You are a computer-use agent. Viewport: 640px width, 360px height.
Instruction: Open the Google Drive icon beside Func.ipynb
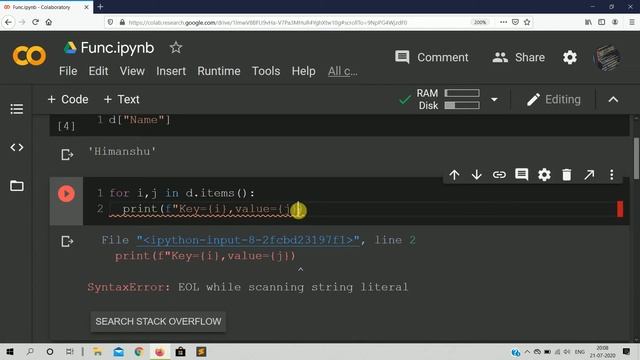(x=70, y=48)
